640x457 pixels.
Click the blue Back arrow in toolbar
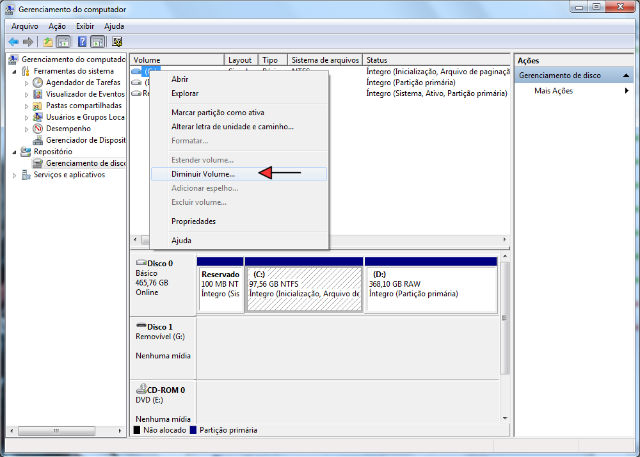(x=13, y=42)
